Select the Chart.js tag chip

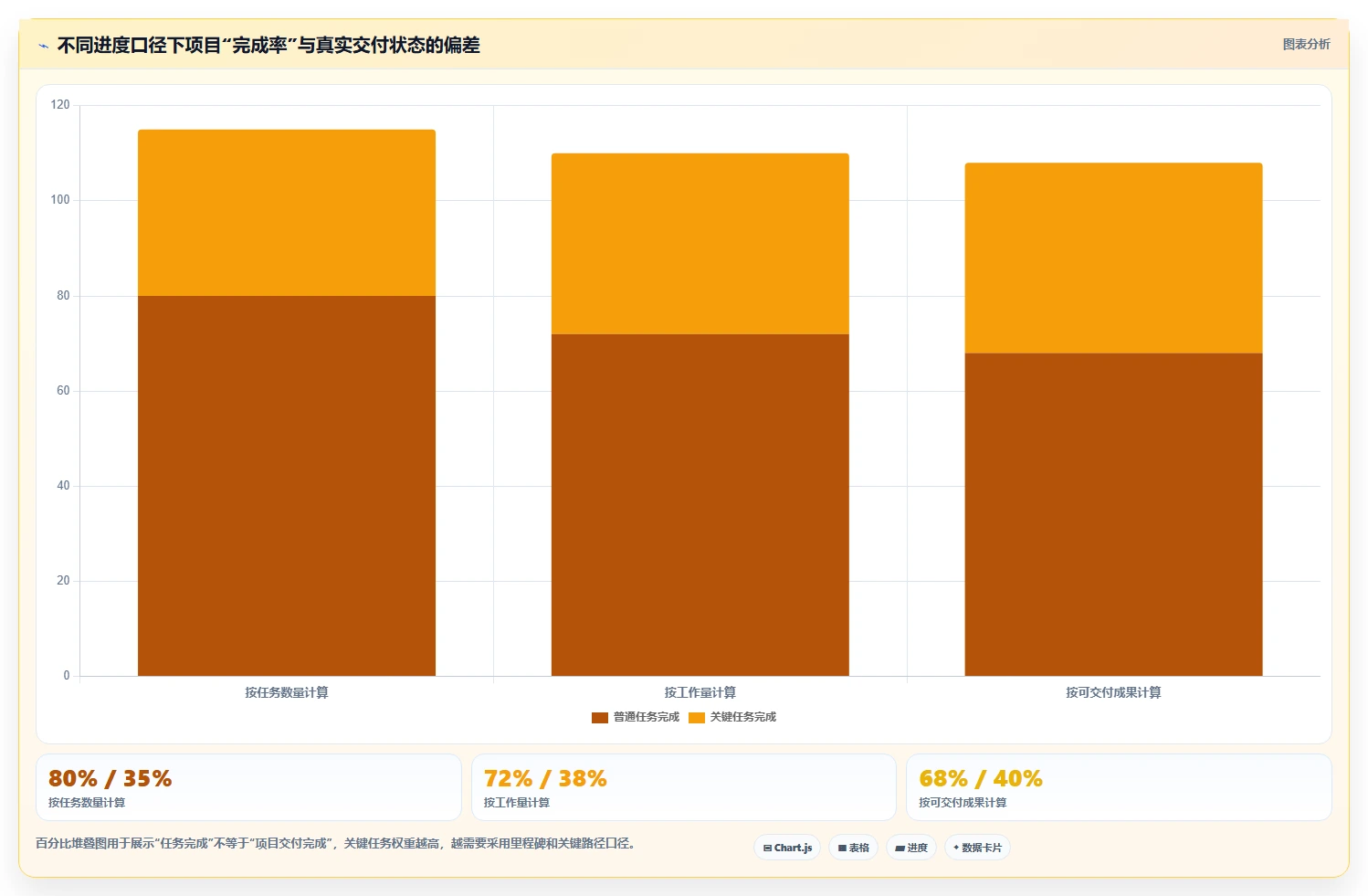787,848
